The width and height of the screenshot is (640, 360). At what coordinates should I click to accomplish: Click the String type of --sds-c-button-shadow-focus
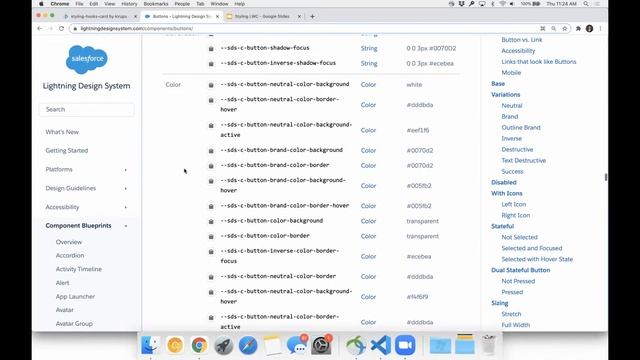pyautogui.click(x=369, y=49)
